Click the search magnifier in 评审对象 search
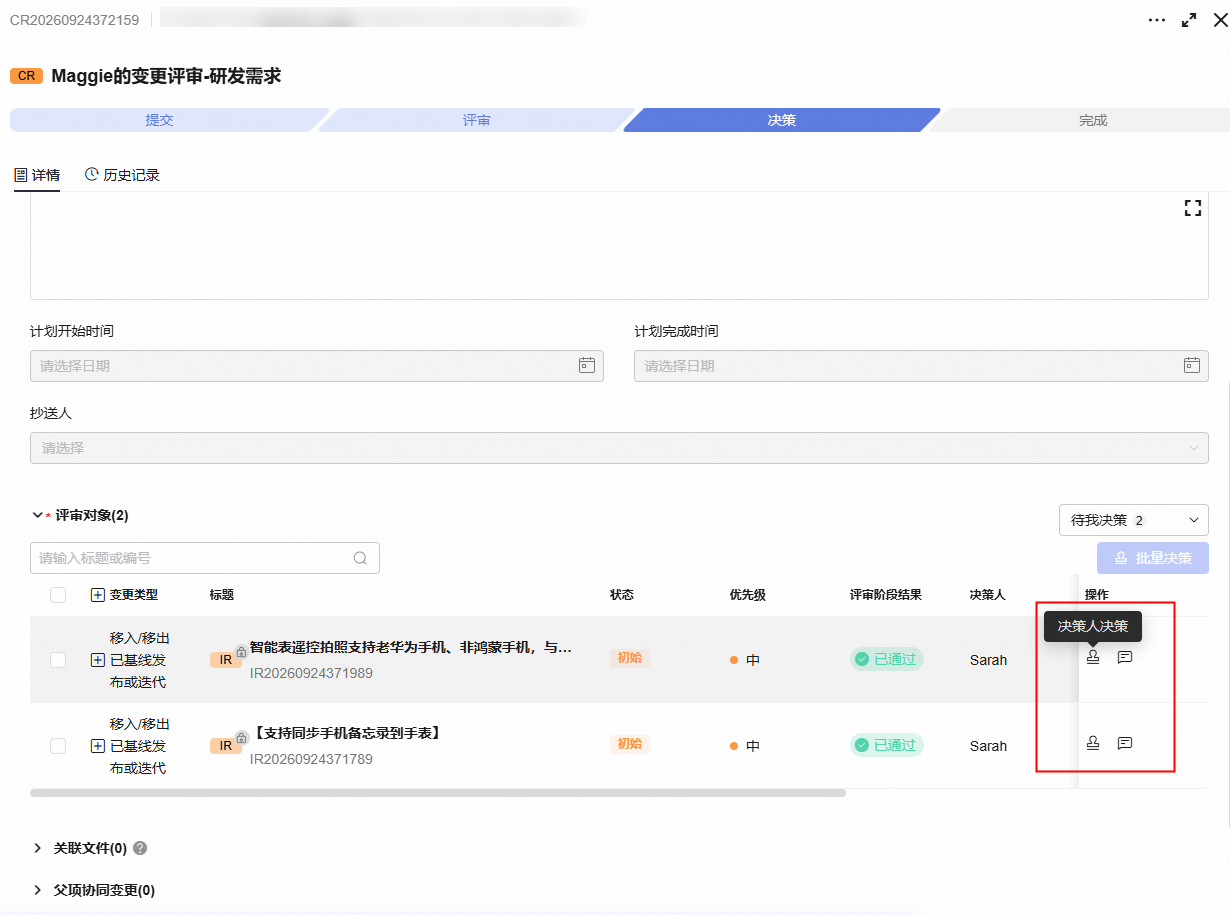This screenshot has height=915, width=1230. click(360, 558)
